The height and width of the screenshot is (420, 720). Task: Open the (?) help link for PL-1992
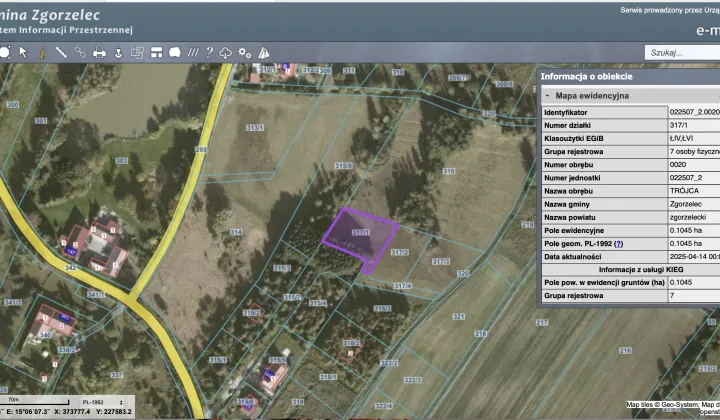pos(618,243)
